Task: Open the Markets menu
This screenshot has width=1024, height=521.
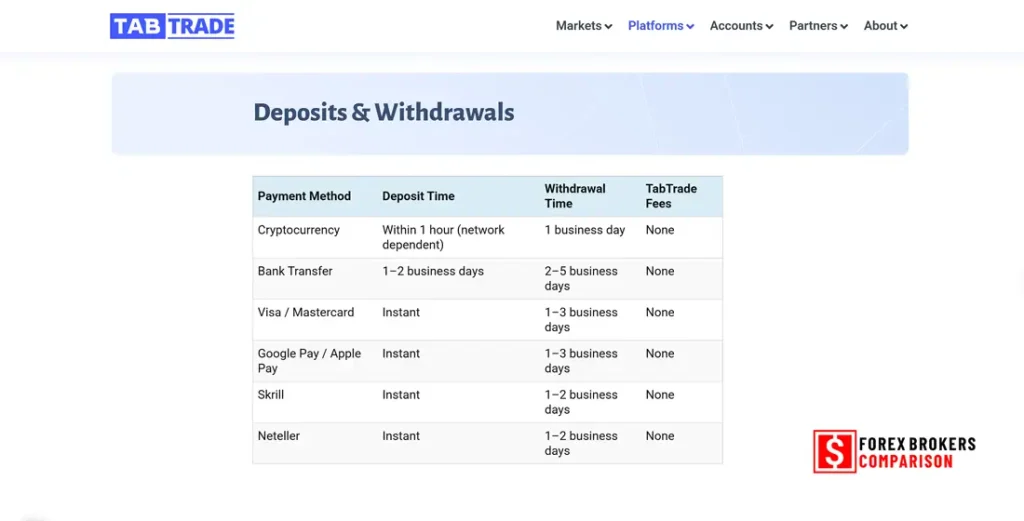Action: coord(584,26)
